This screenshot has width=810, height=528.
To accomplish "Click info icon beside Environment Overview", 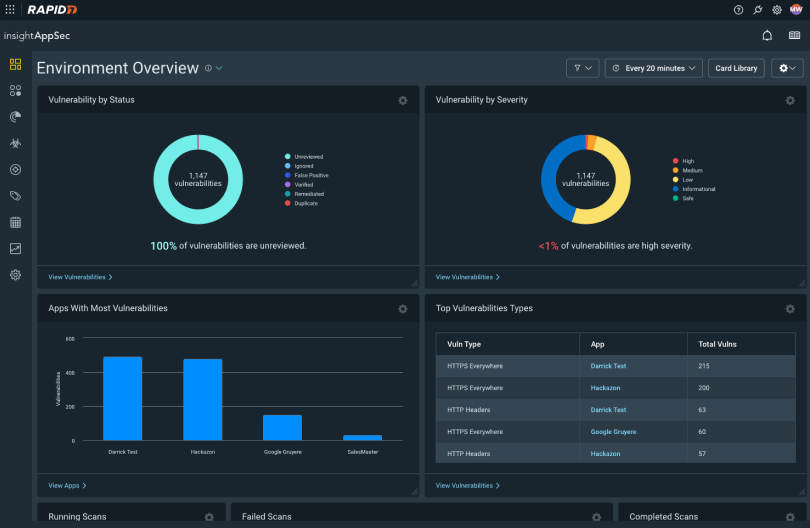I will point(208,68).
